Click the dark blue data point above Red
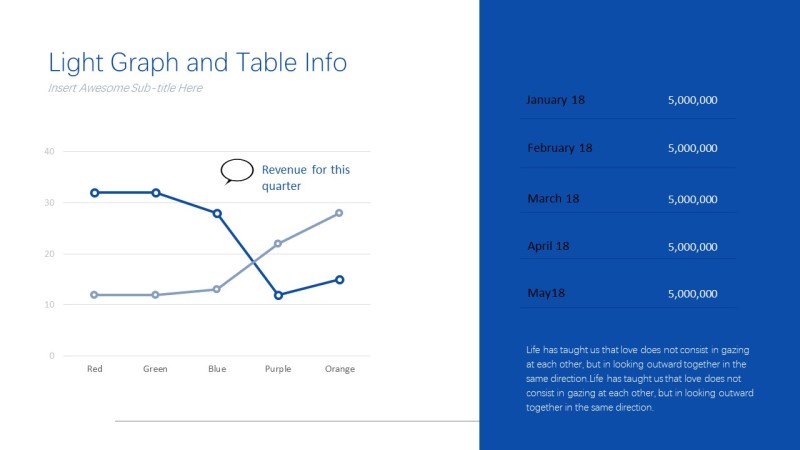 (95, 192)
